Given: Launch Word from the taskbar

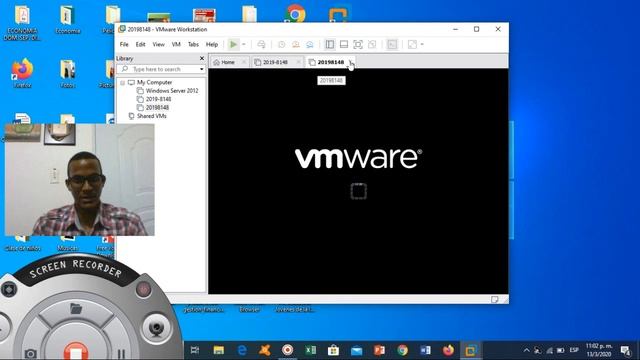Looking at the screenshot, I should coord(425,350).
